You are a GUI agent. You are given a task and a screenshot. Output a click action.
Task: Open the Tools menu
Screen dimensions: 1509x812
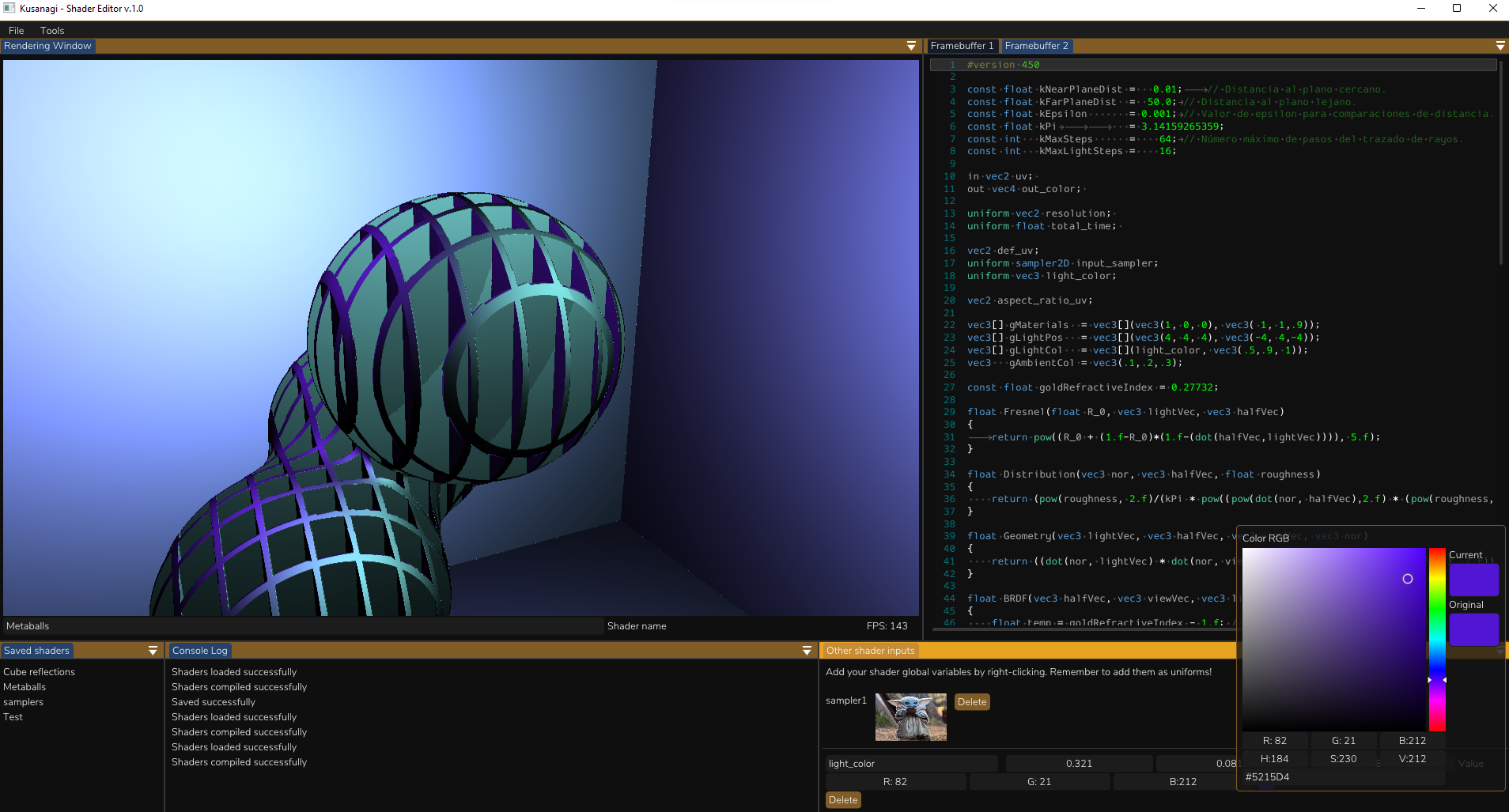coord(52,31)
